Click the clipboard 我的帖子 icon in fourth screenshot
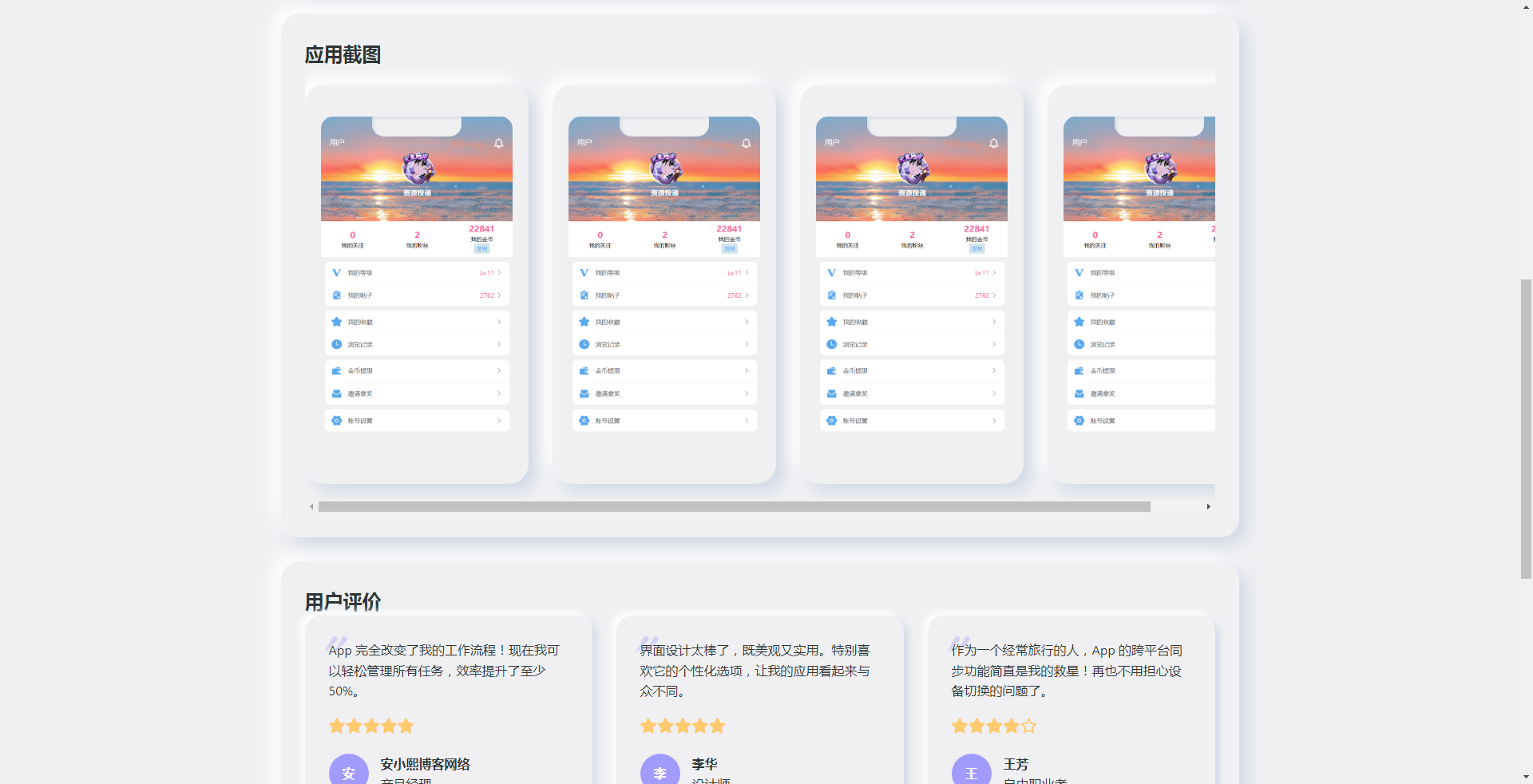 (x=1079, y=295)
